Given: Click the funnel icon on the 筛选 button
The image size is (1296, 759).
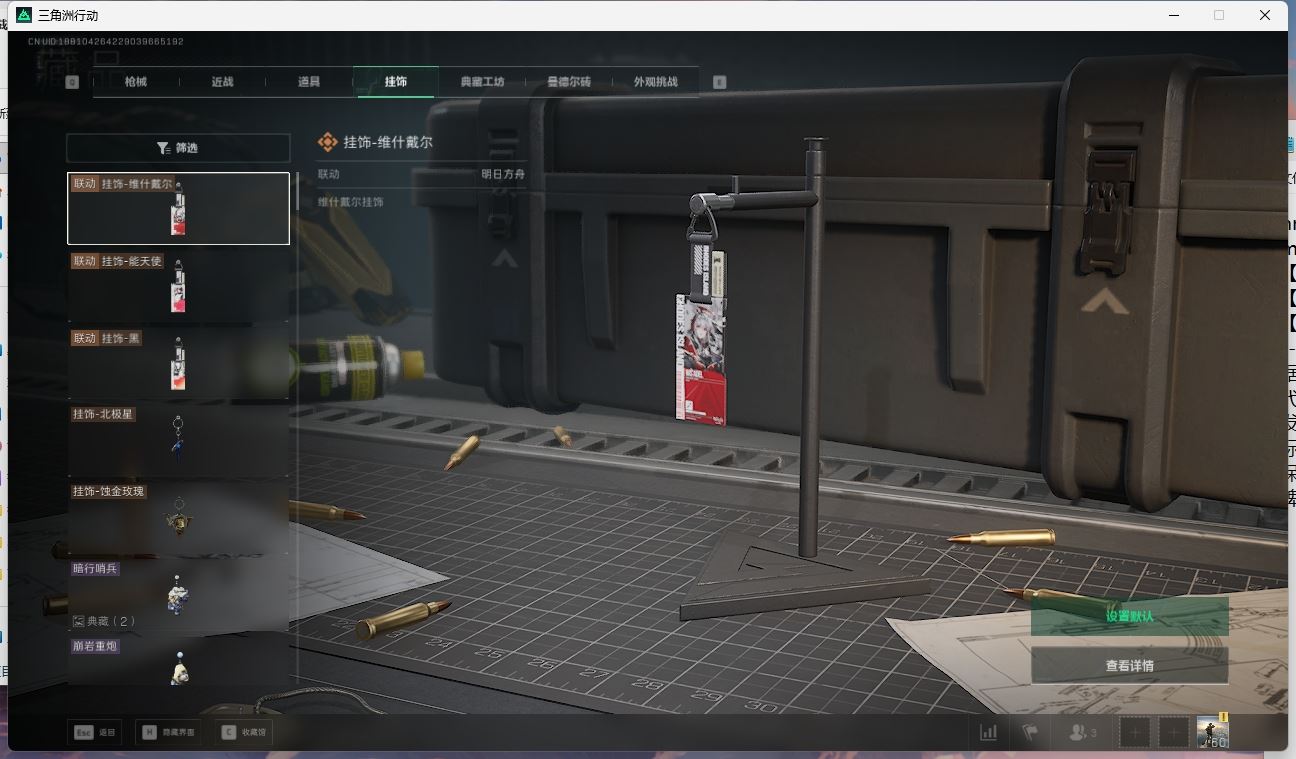Looking at the screenshot, I should (x=163, y=147).
